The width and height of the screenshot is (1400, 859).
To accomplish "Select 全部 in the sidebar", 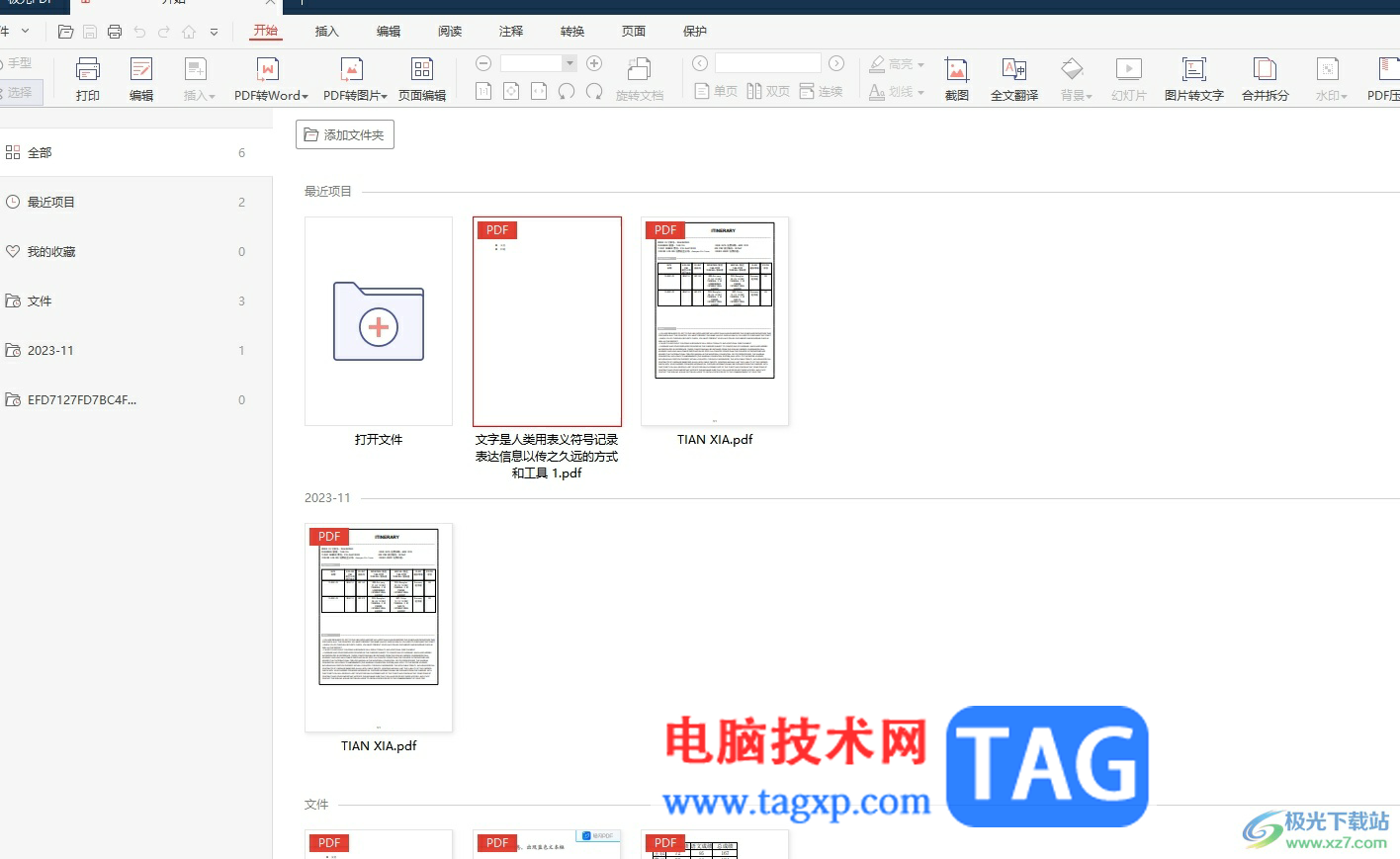I will pos(134,152).
